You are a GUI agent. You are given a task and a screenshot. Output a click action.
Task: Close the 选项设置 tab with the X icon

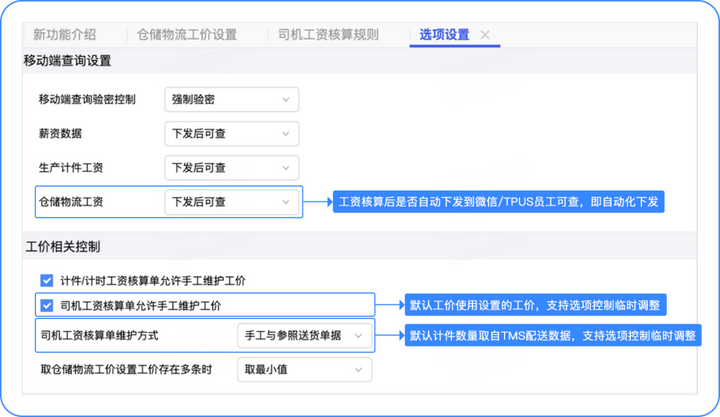click(485, 35)
